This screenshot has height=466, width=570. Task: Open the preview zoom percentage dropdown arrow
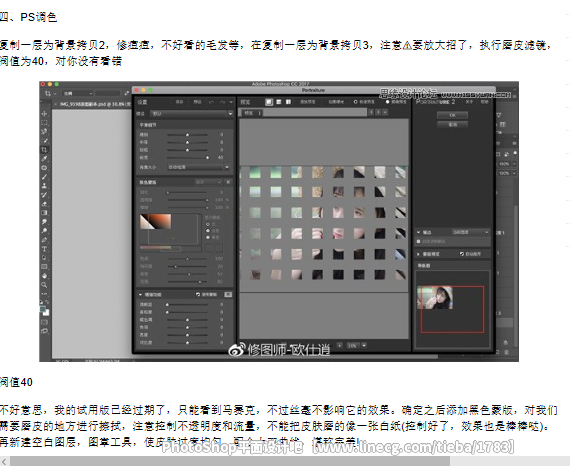pos(364,345)
